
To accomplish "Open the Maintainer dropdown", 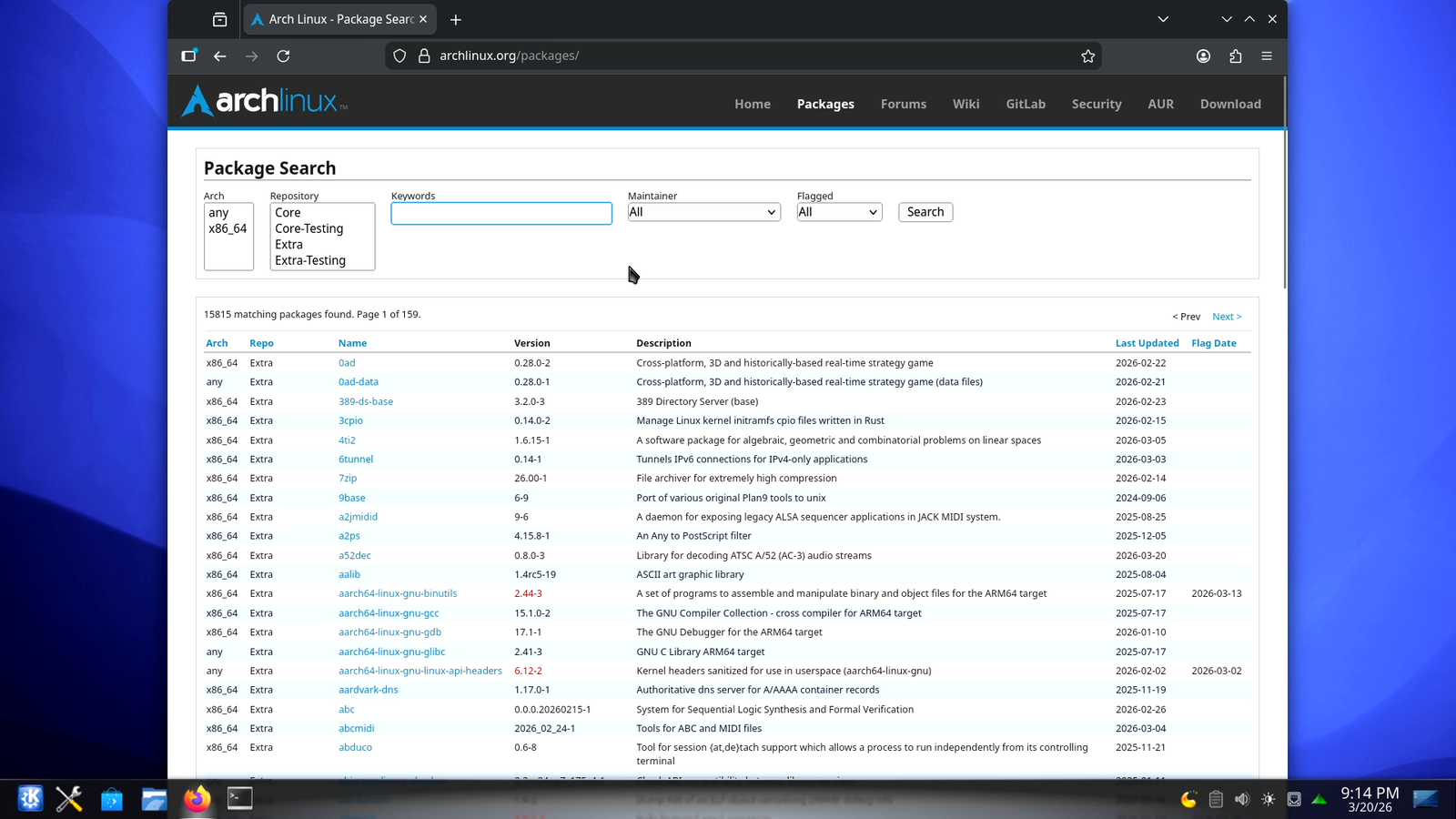I will (703, 212).
